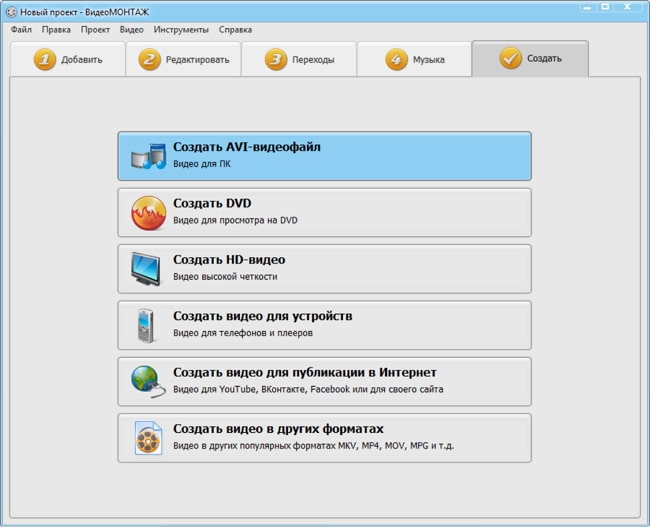
Task: Click the checkmark icon on Создать tab
Action: point(510,59)
